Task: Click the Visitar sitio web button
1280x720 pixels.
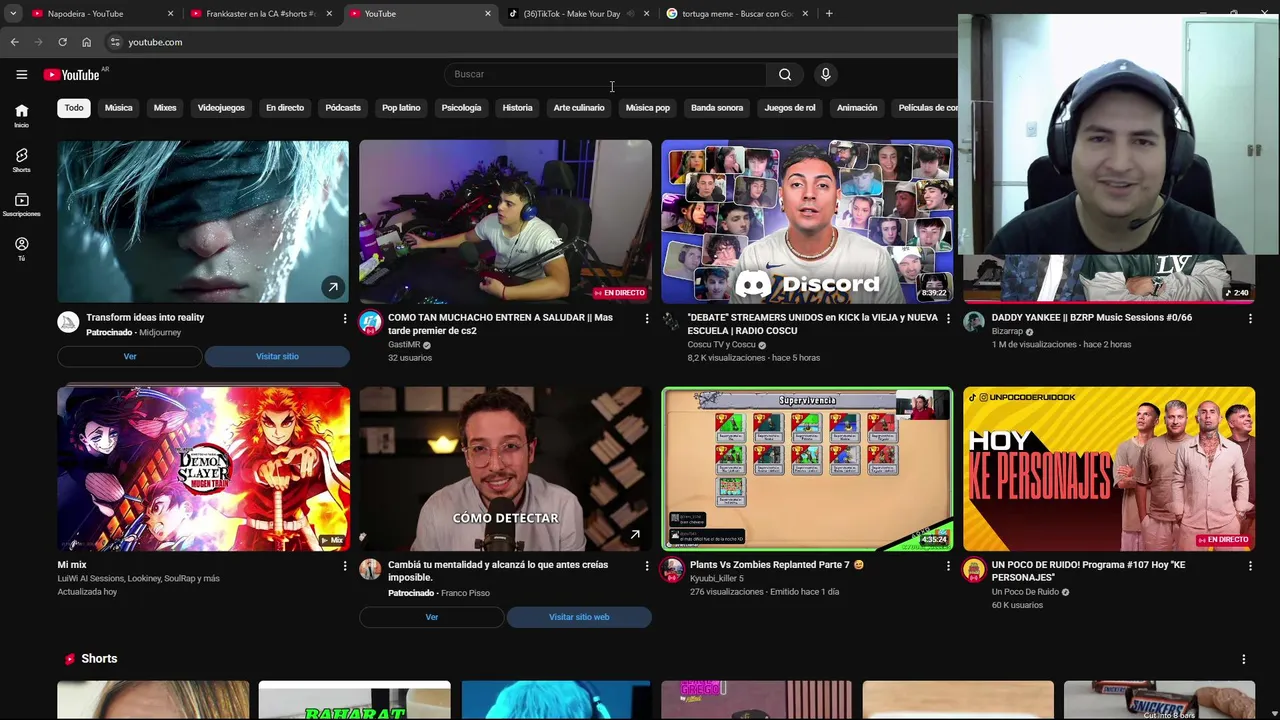Action: [579, 618]
